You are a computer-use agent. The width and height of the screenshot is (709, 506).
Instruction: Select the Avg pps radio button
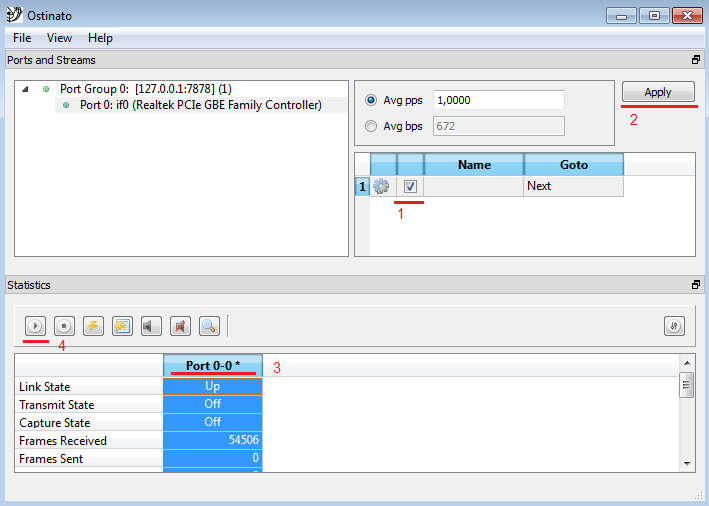(372, 101)
